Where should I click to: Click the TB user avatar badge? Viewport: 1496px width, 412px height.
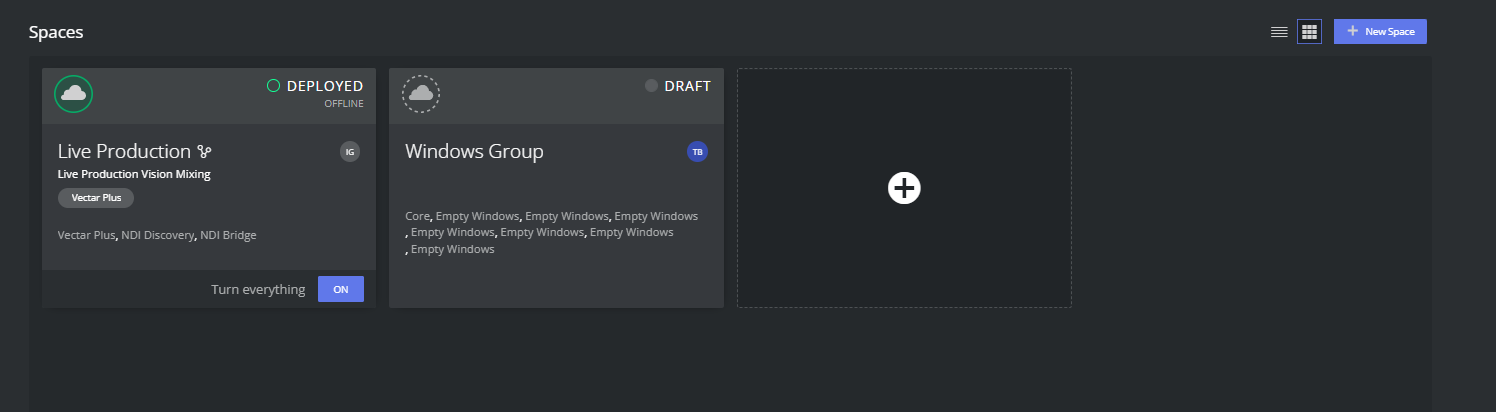tap(697, 152)
